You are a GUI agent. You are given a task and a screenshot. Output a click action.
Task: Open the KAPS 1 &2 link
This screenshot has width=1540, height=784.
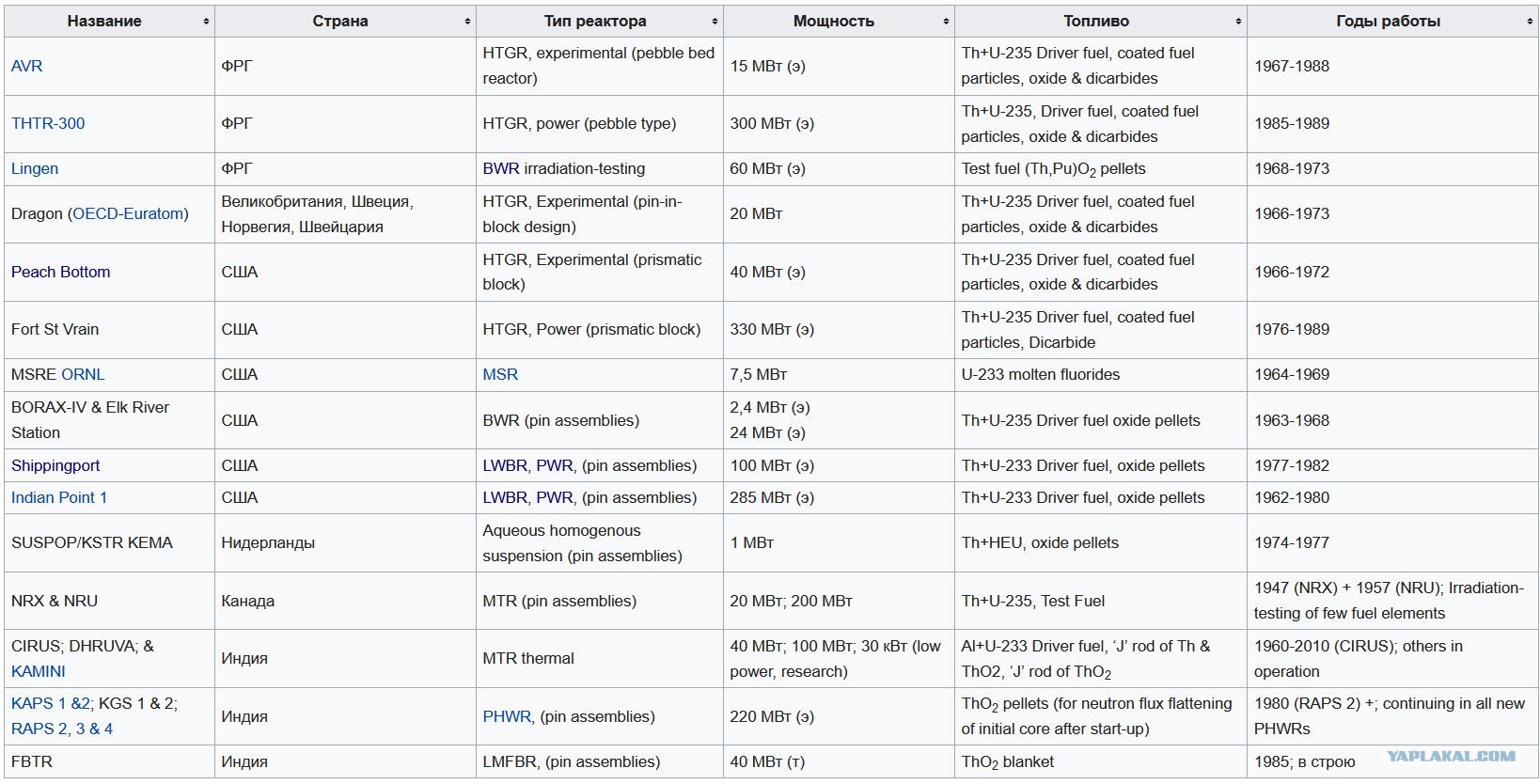(51, 703)
